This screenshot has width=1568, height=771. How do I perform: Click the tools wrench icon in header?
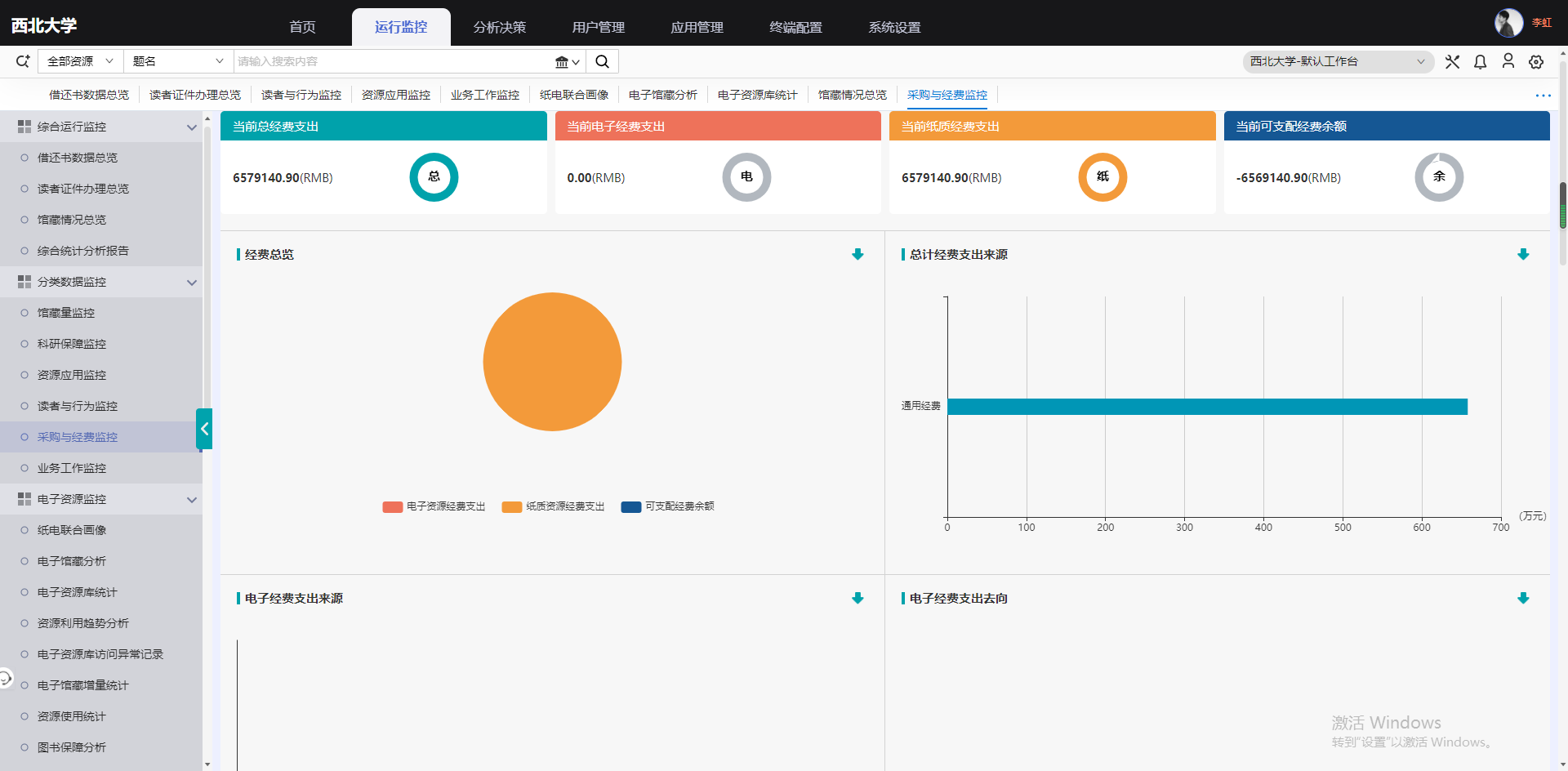tap(1452, 62)
